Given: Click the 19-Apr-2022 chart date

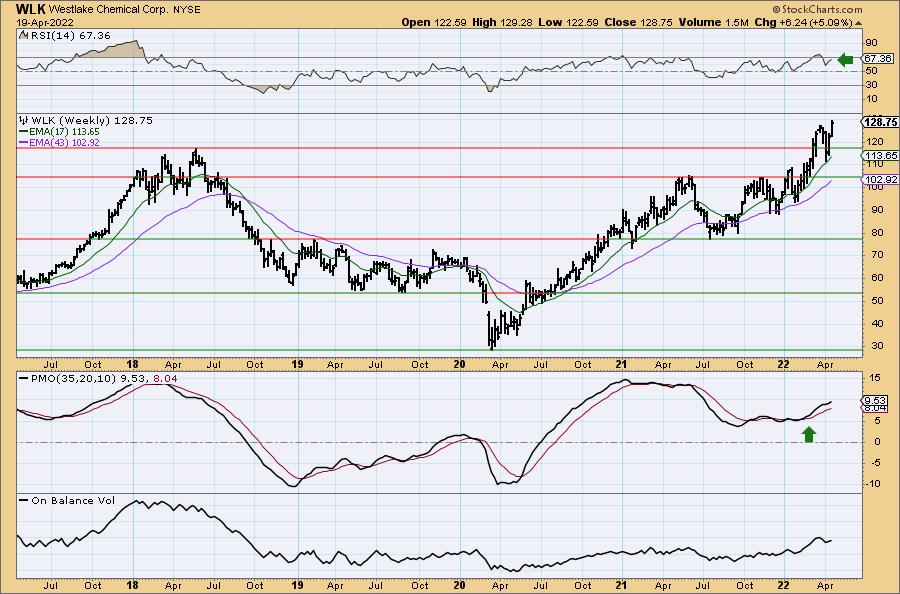Looking at the screenshot, I should click(44, 23).
